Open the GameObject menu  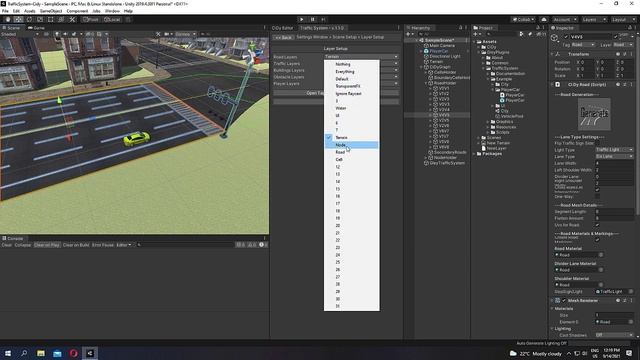click(51, 11)
